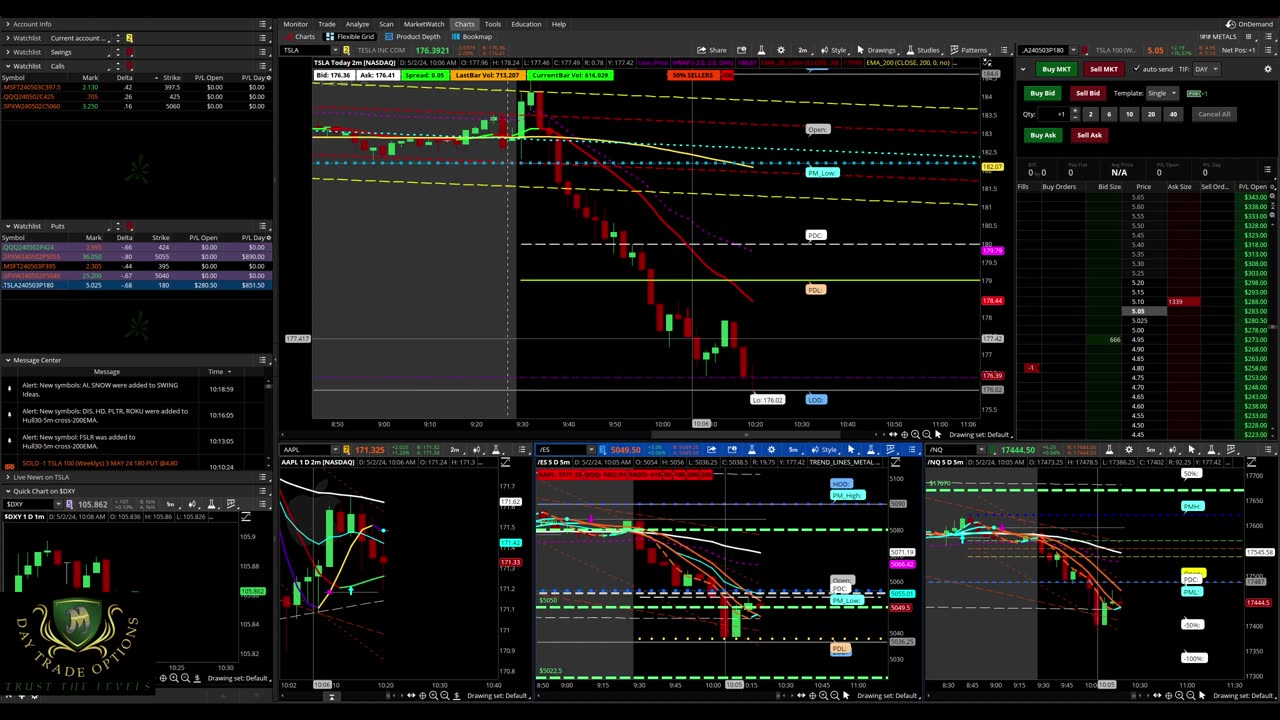Open Puts watchlist panel menu icon
The height and width of the screenshot is (720, 1280).
point(263,226)
